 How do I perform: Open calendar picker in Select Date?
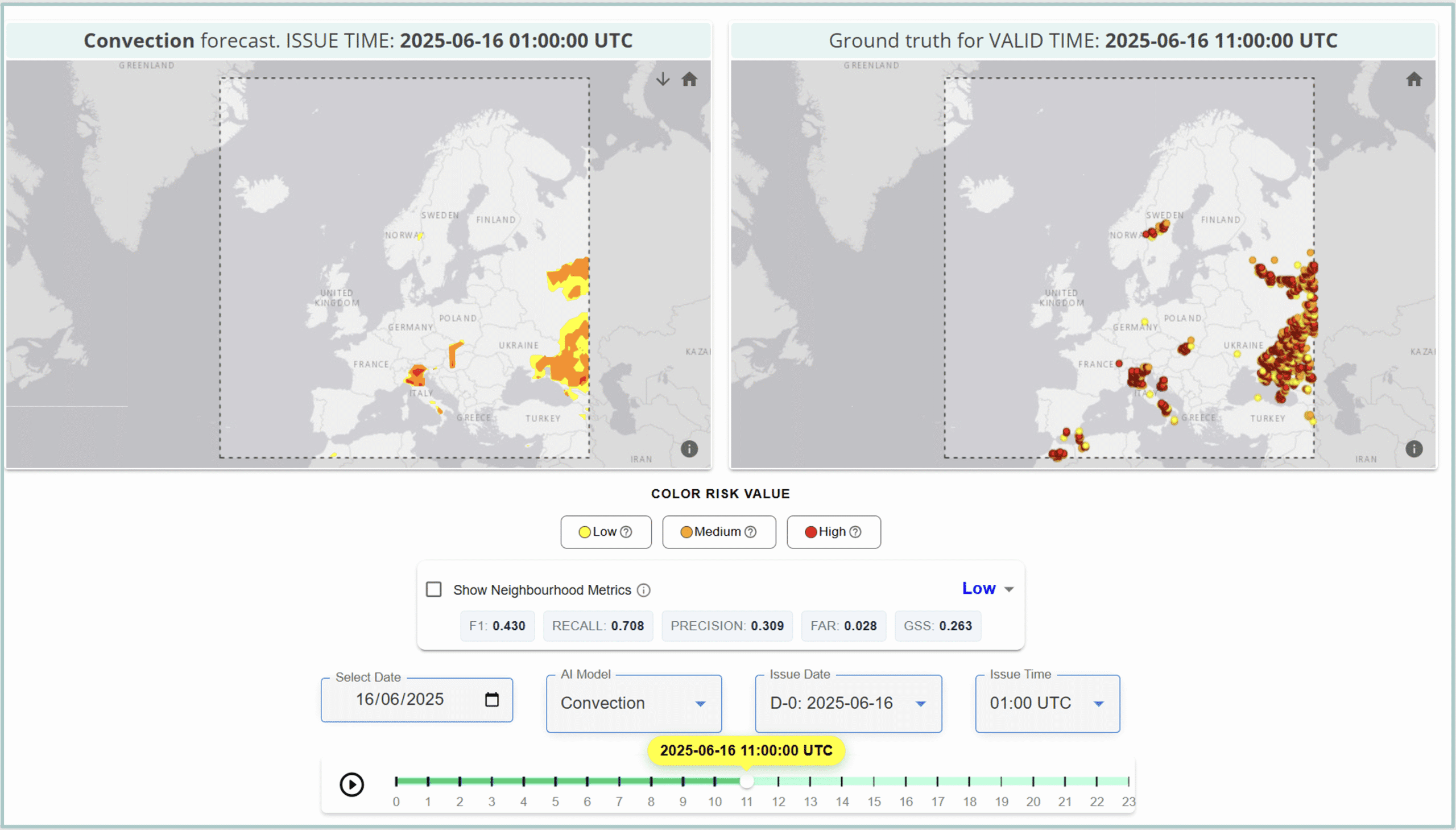[492, 700]
